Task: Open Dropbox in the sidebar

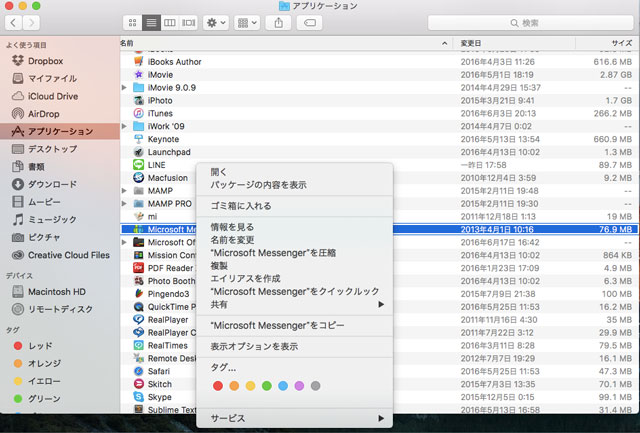Action: [x=60, y=61]
